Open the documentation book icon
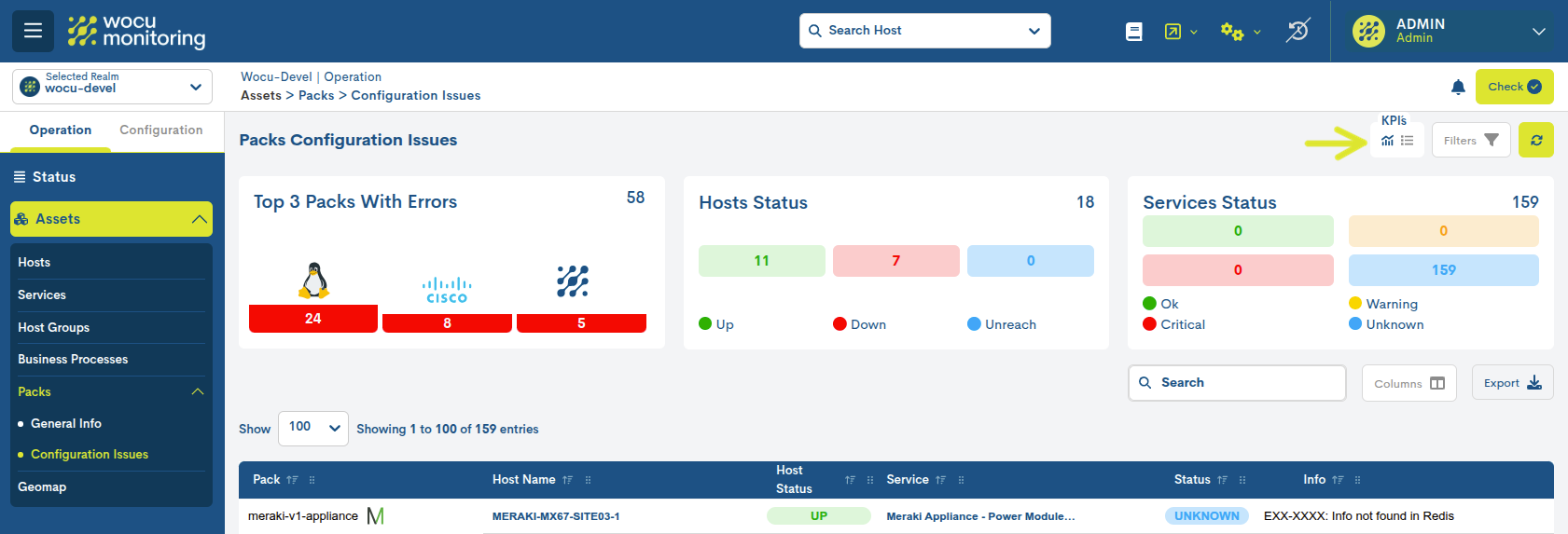Viewport: 1568px width, 534px height. tap(1134, 32)
